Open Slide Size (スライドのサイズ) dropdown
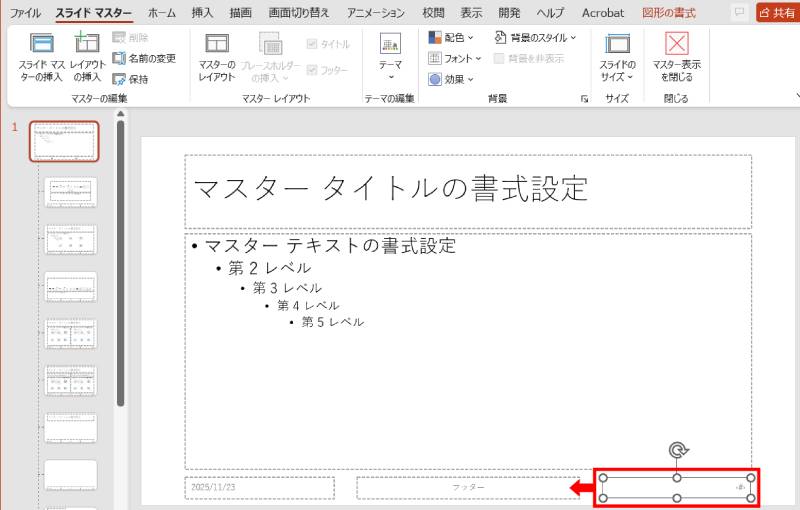This screenshot has height=510, width=800. [617, 57]
